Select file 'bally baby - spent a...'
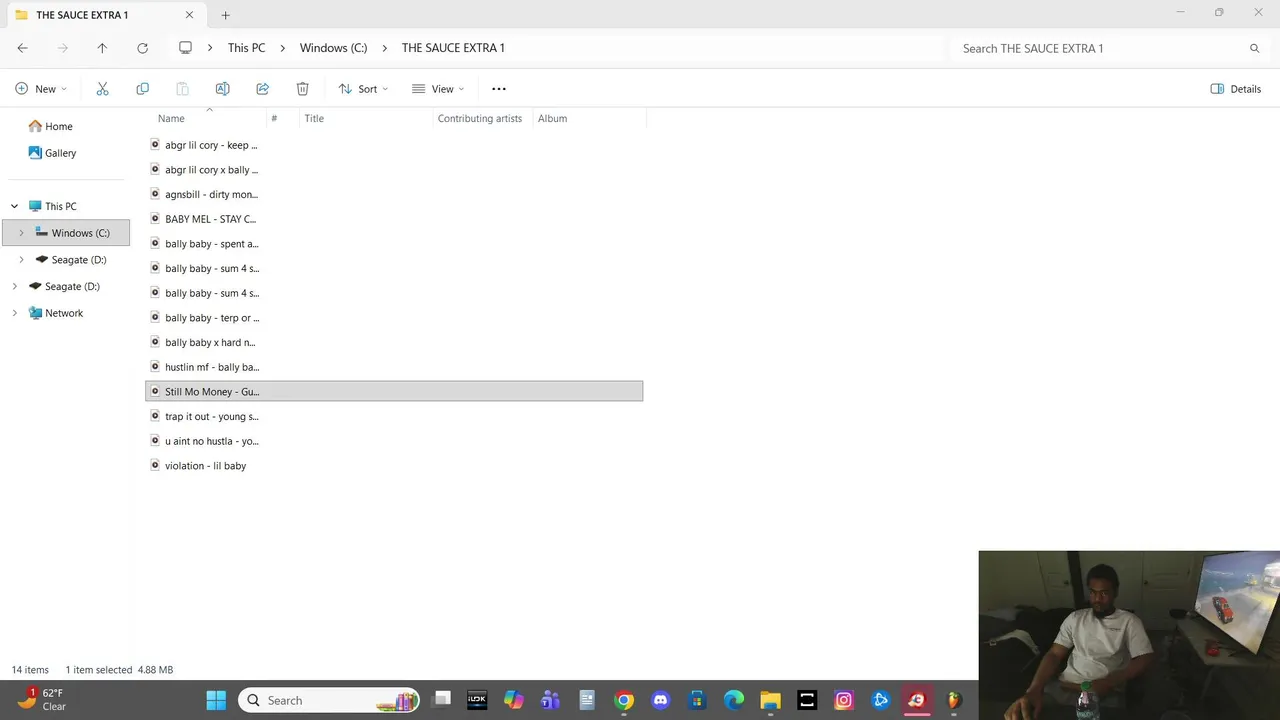Viewport: 1280px width, 720px height. (394, 244)
